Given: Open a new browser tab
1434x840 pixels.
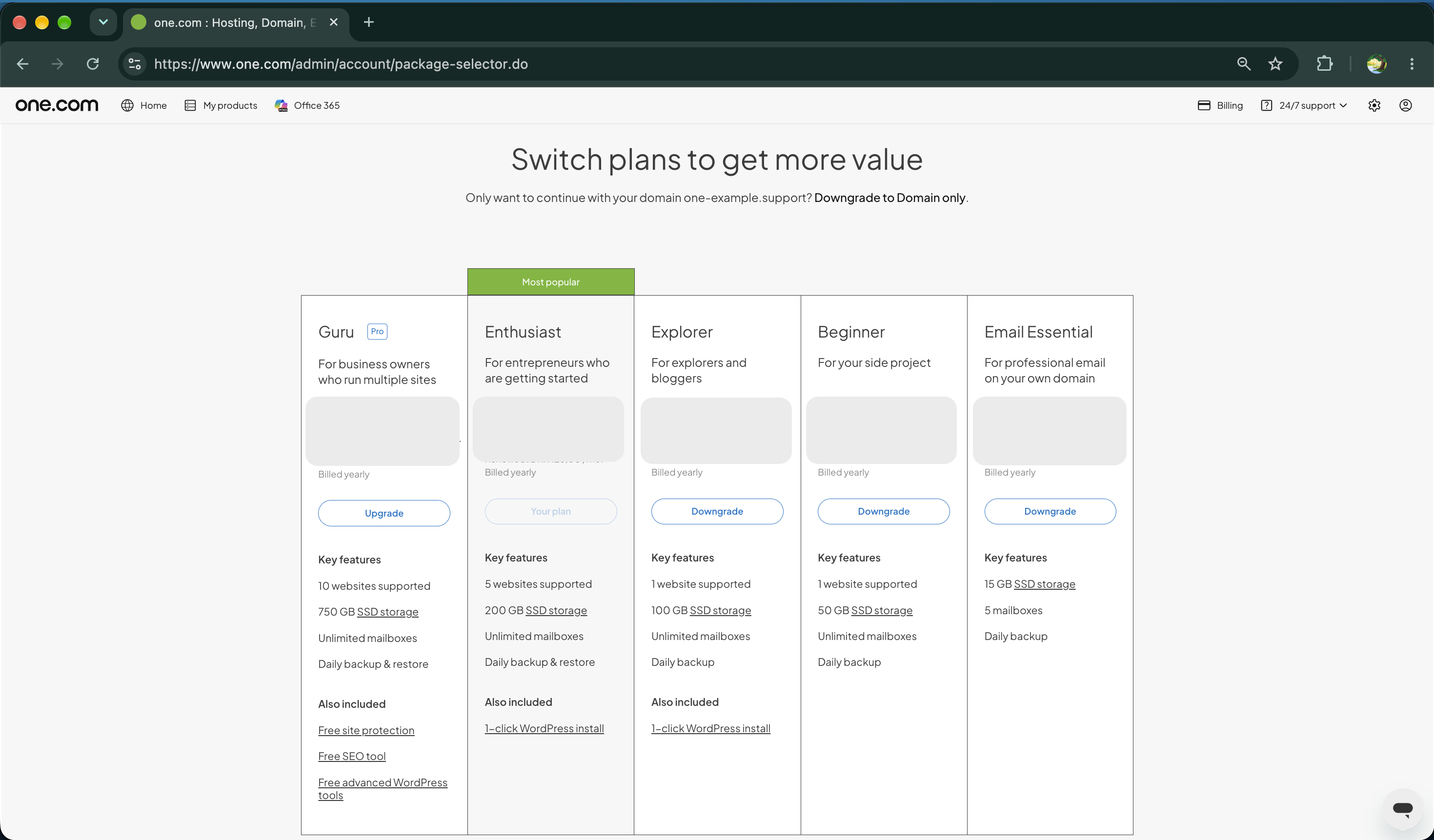Looking at the screenshot, I should [x=369, y=22].
